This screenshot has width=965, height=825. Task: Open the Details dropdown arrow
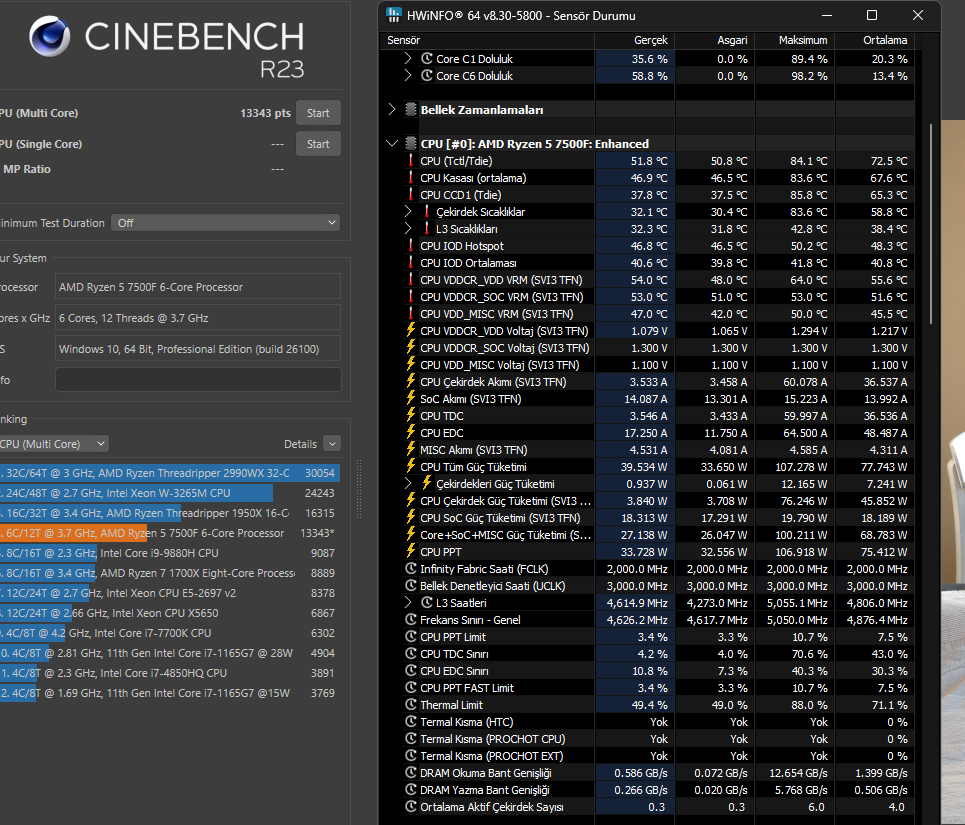tap(332, 444)
